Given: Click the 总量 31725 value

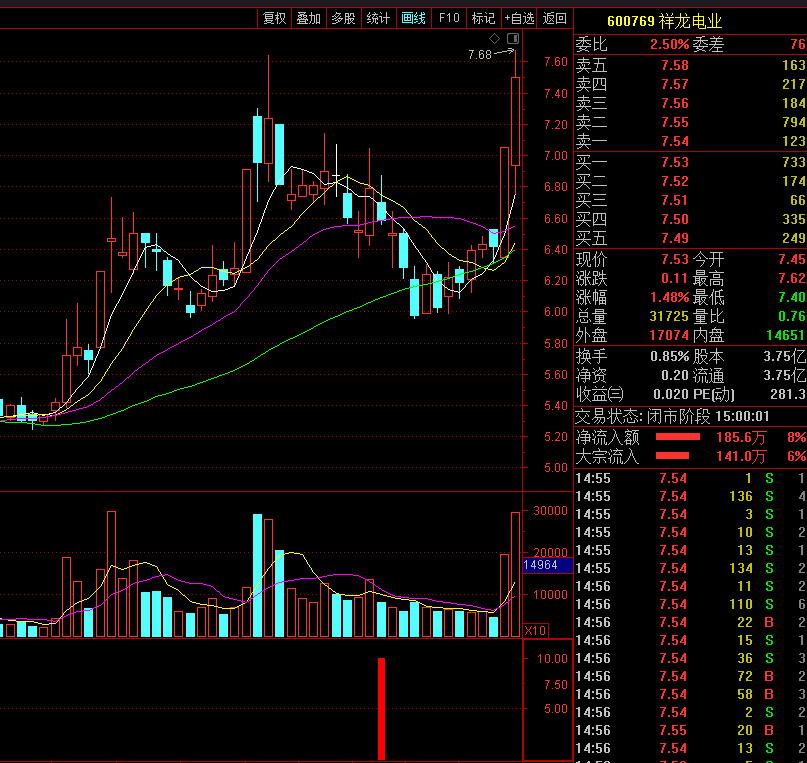Looking at the screenshot, I should click(669, 316).
